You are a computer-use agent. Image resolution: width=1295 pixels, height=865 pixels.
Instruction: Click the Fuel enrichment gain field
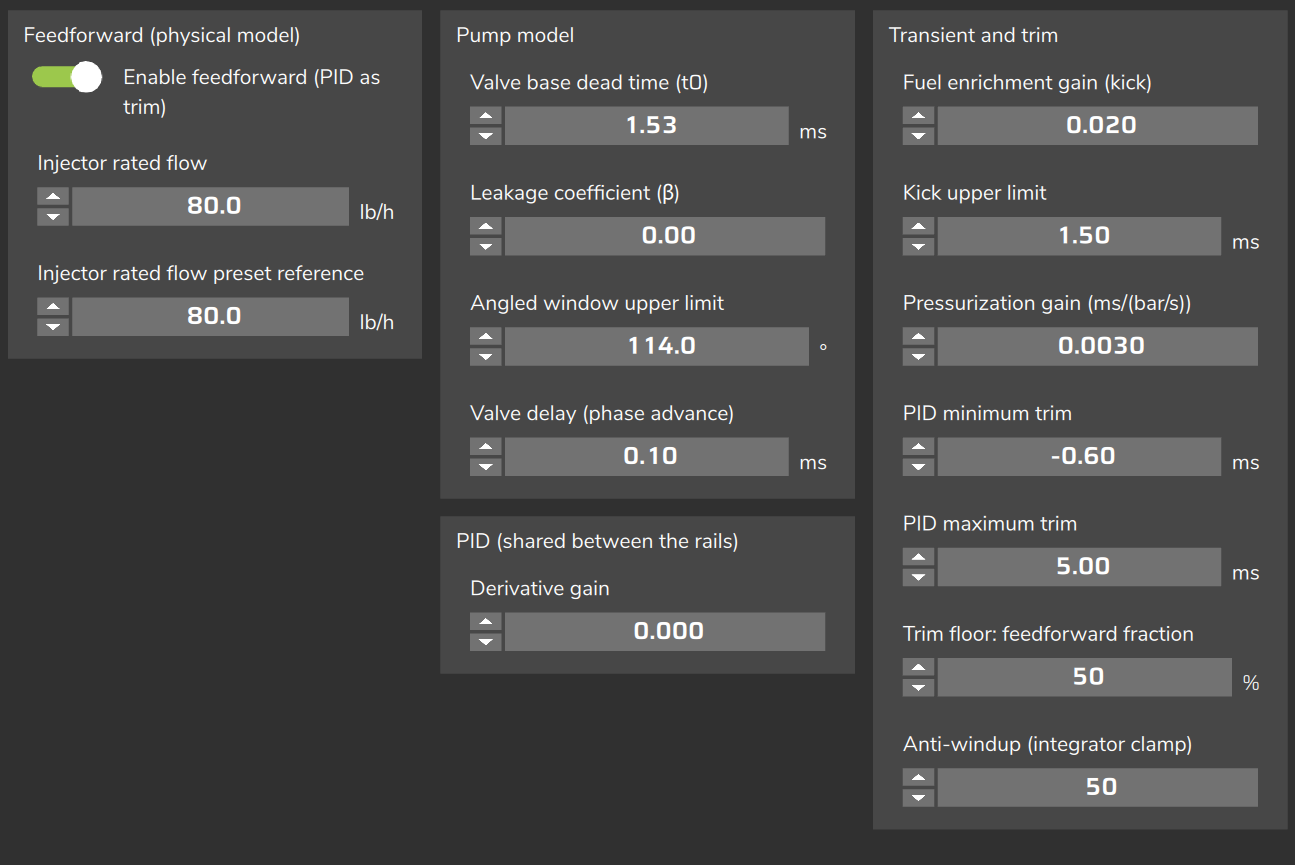(x=1098, y=125)
